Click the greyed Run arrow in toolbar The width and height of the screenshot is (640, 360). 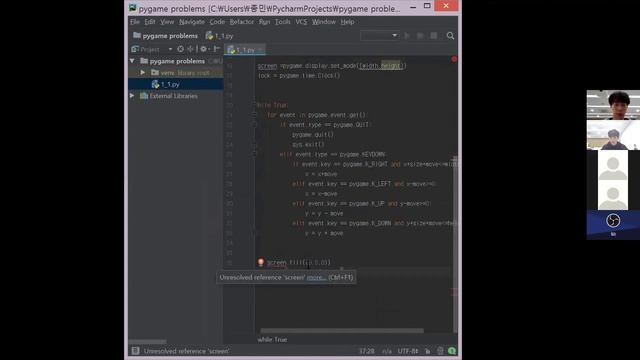[407, 36]
